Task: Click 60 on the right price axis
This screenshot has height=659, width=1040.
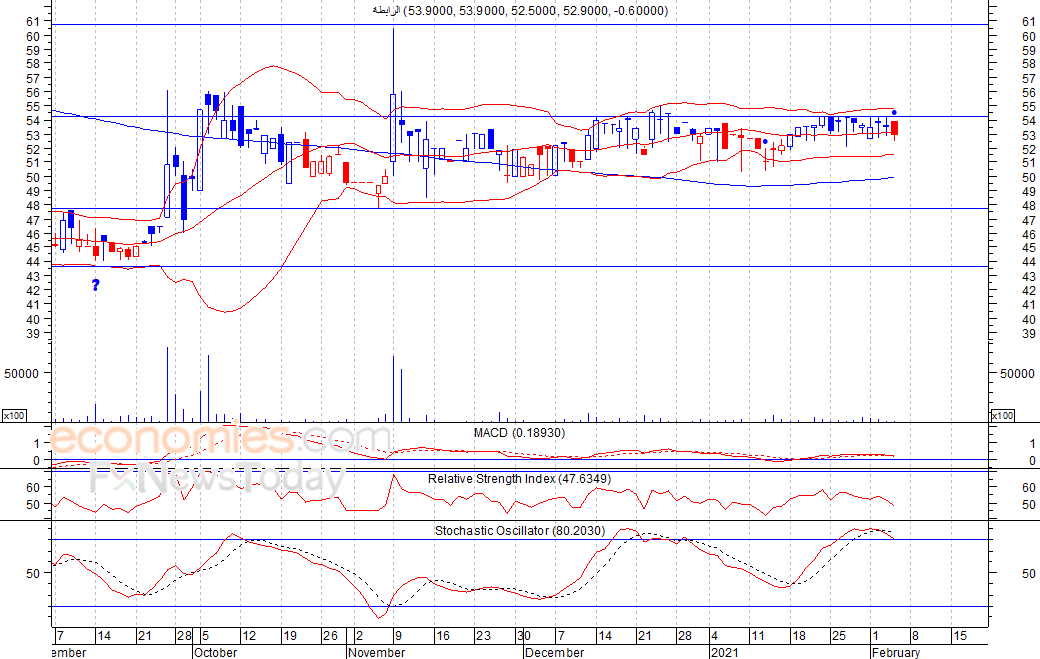Action: 1029,36
